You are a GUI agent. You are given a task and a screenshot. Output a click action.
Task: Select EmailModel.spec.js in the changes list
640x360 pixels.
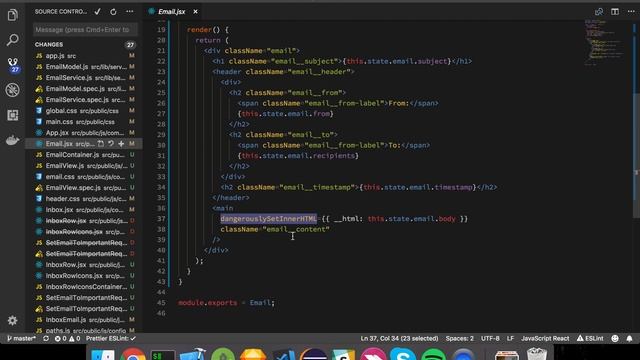84,89
